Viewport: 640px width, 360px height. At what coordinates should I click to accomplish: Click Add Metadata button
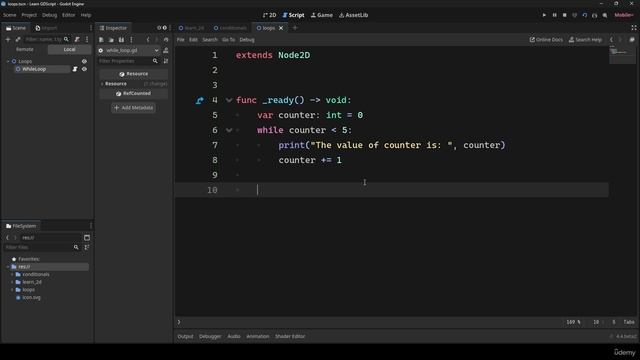pos(133,108)
